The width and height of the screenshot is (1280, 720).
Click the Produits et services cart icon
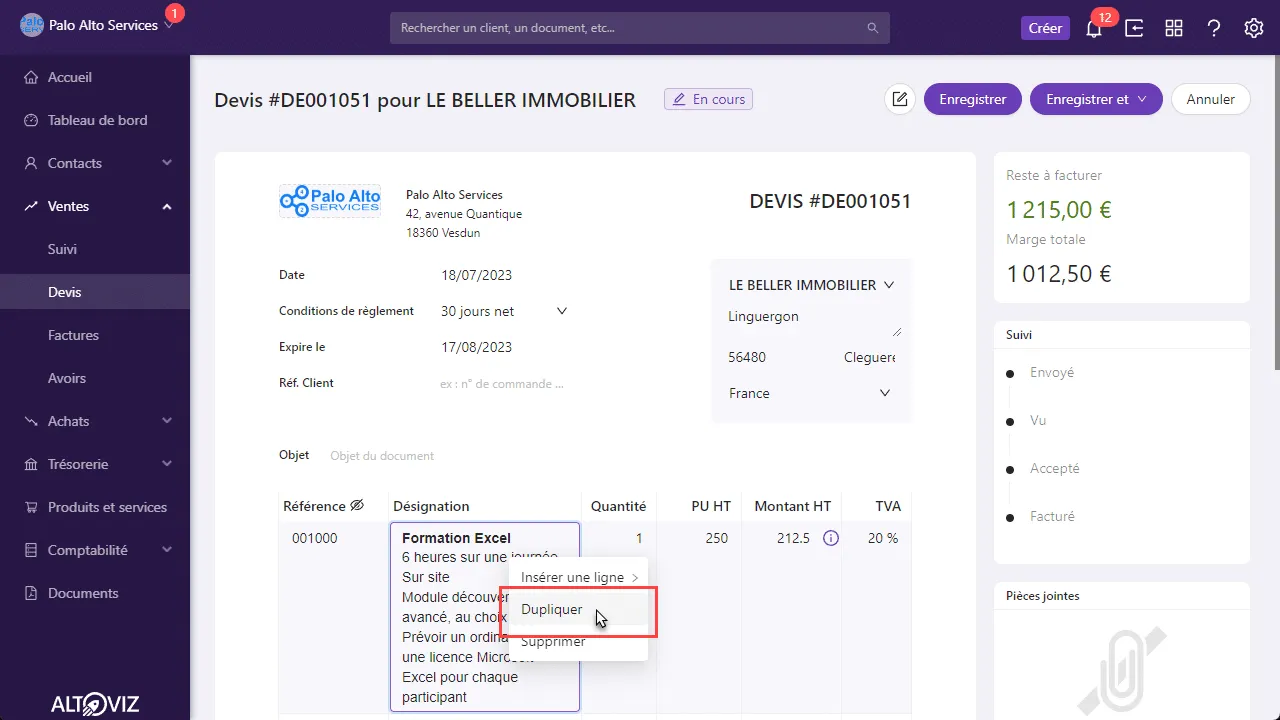pos(31,507)
